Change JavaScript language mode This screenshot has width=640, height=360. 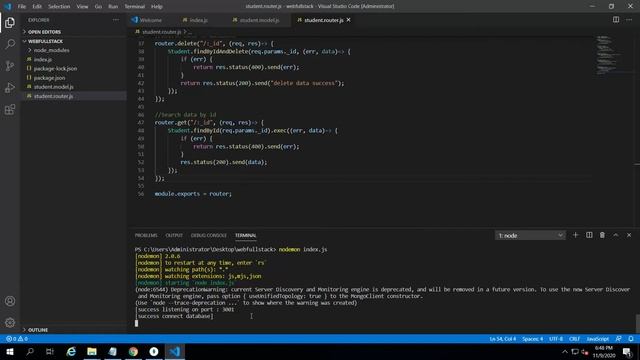[598, 339]
